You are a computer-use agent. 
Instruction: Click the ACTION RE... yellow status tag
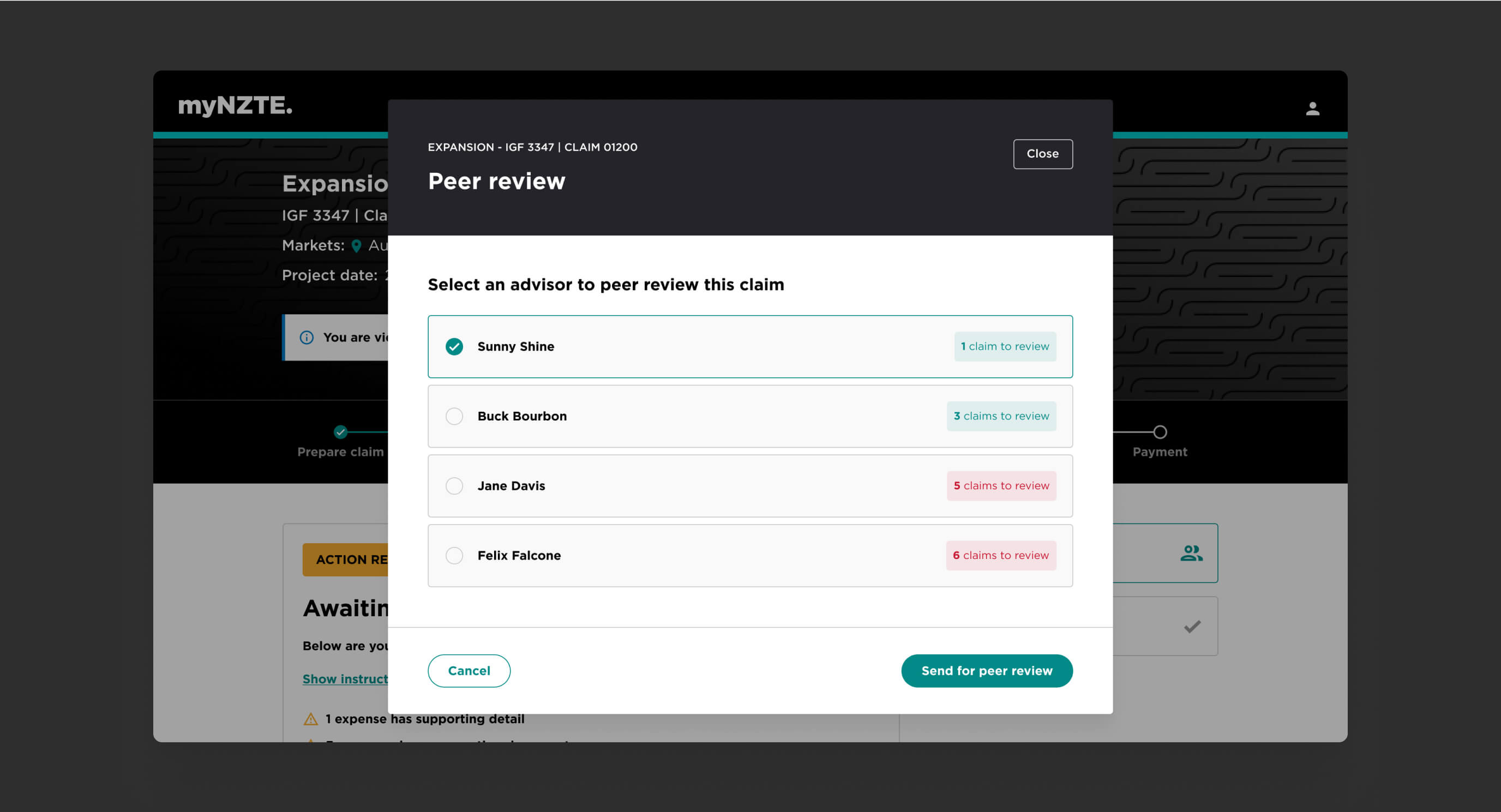pyautogui.click(x=346, y=560)
